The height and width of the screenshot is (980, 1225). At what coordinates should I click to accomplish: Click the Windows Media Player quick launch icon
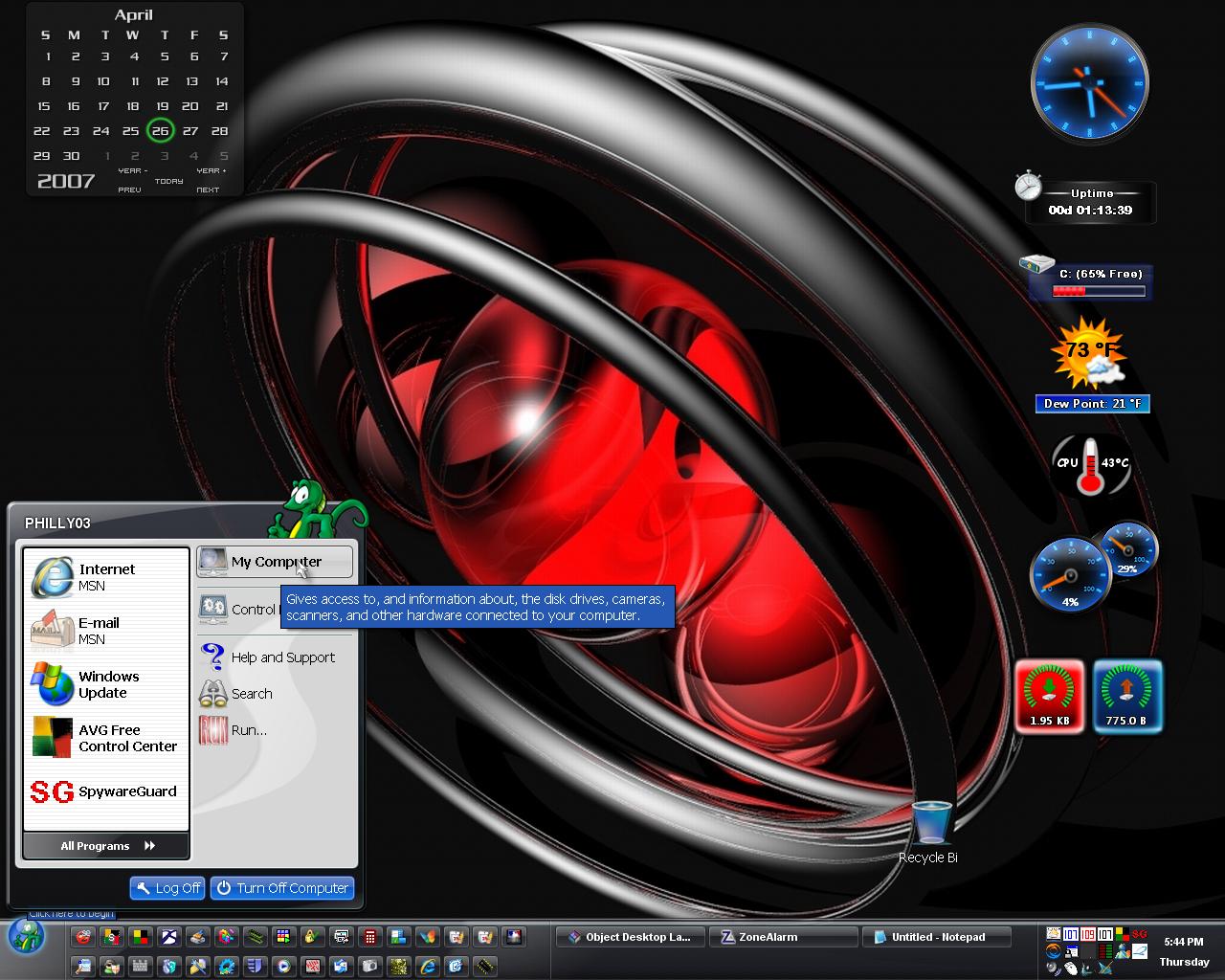coord(283,966)
